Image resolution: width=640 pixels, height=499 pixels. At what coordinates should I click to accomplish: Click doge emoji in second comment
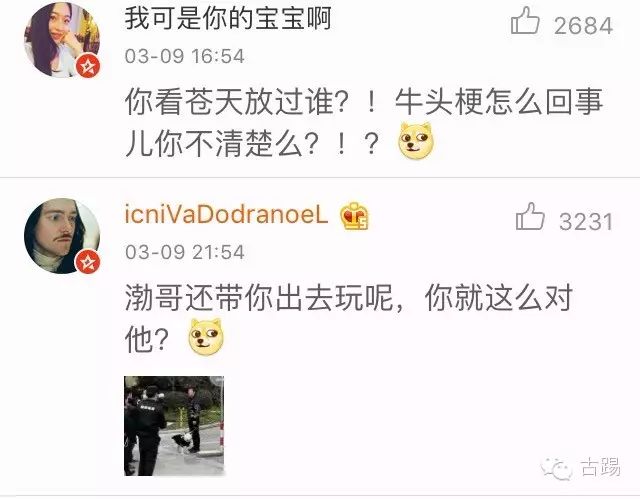click(x=206, y=337)
